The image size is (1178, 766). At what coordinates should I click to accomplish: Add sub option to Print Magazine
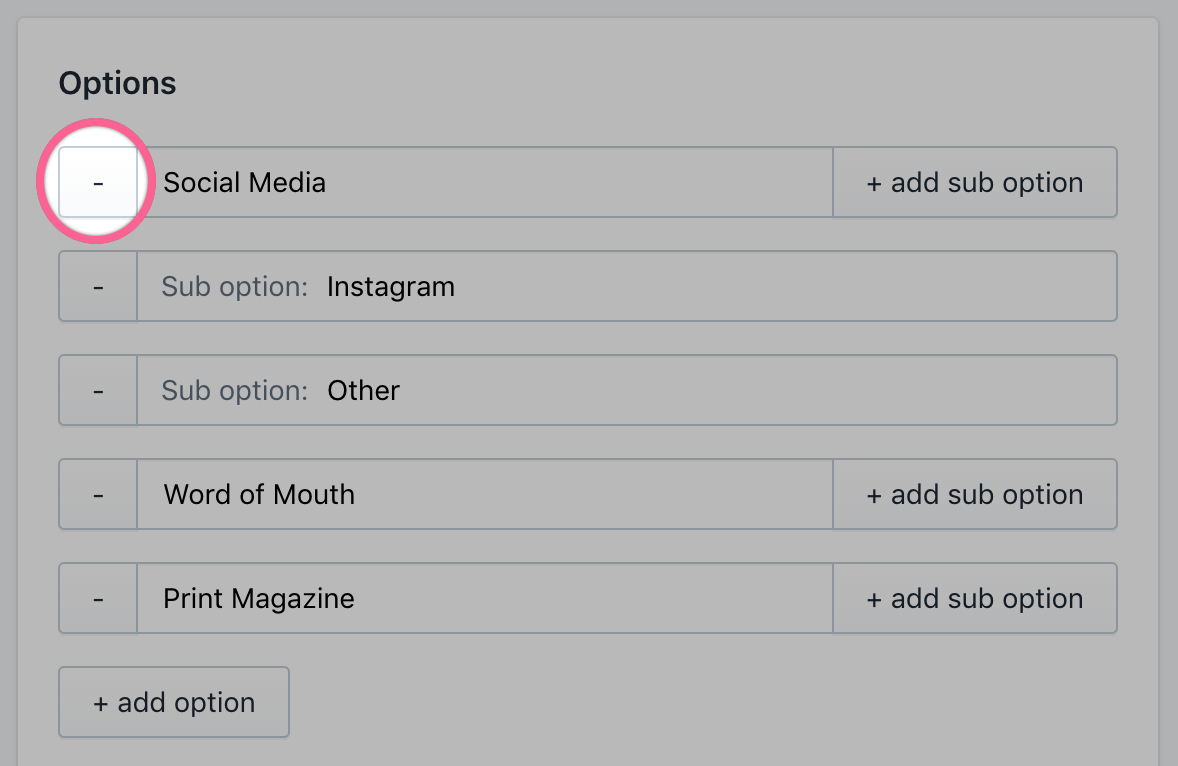[974, 598]
